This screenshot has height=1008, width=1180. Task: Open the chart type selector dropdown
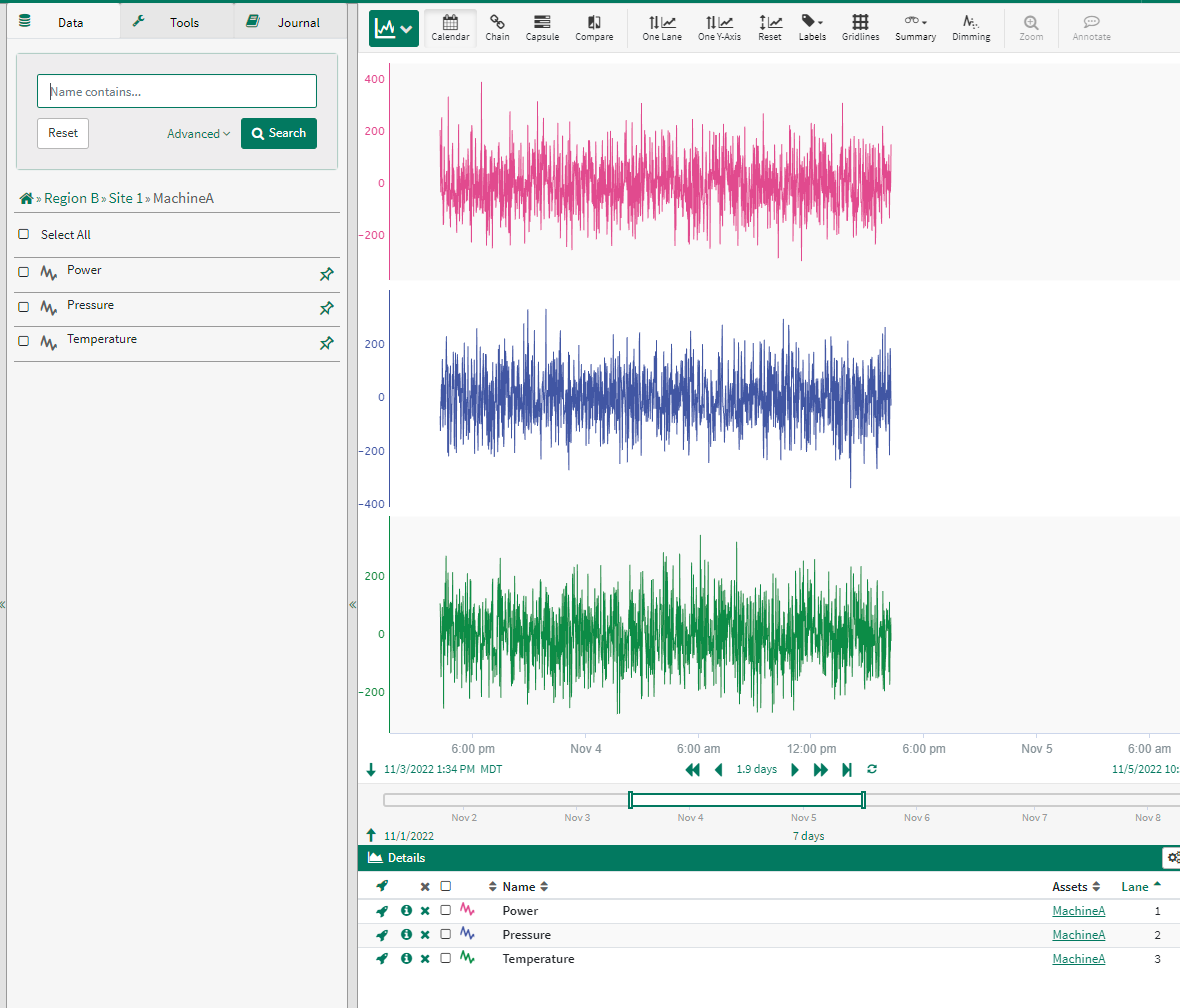coord(393,29)
